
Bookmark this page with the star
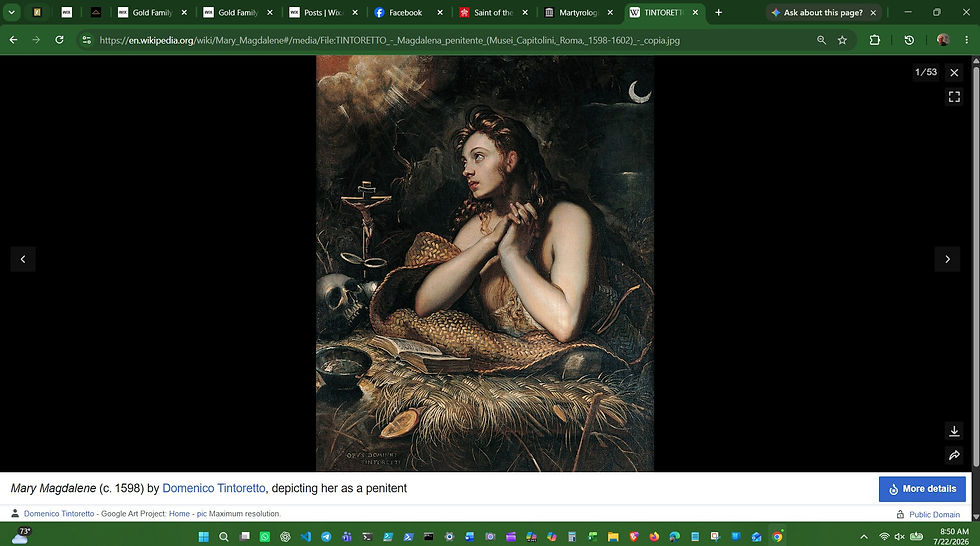coord(842,40)
